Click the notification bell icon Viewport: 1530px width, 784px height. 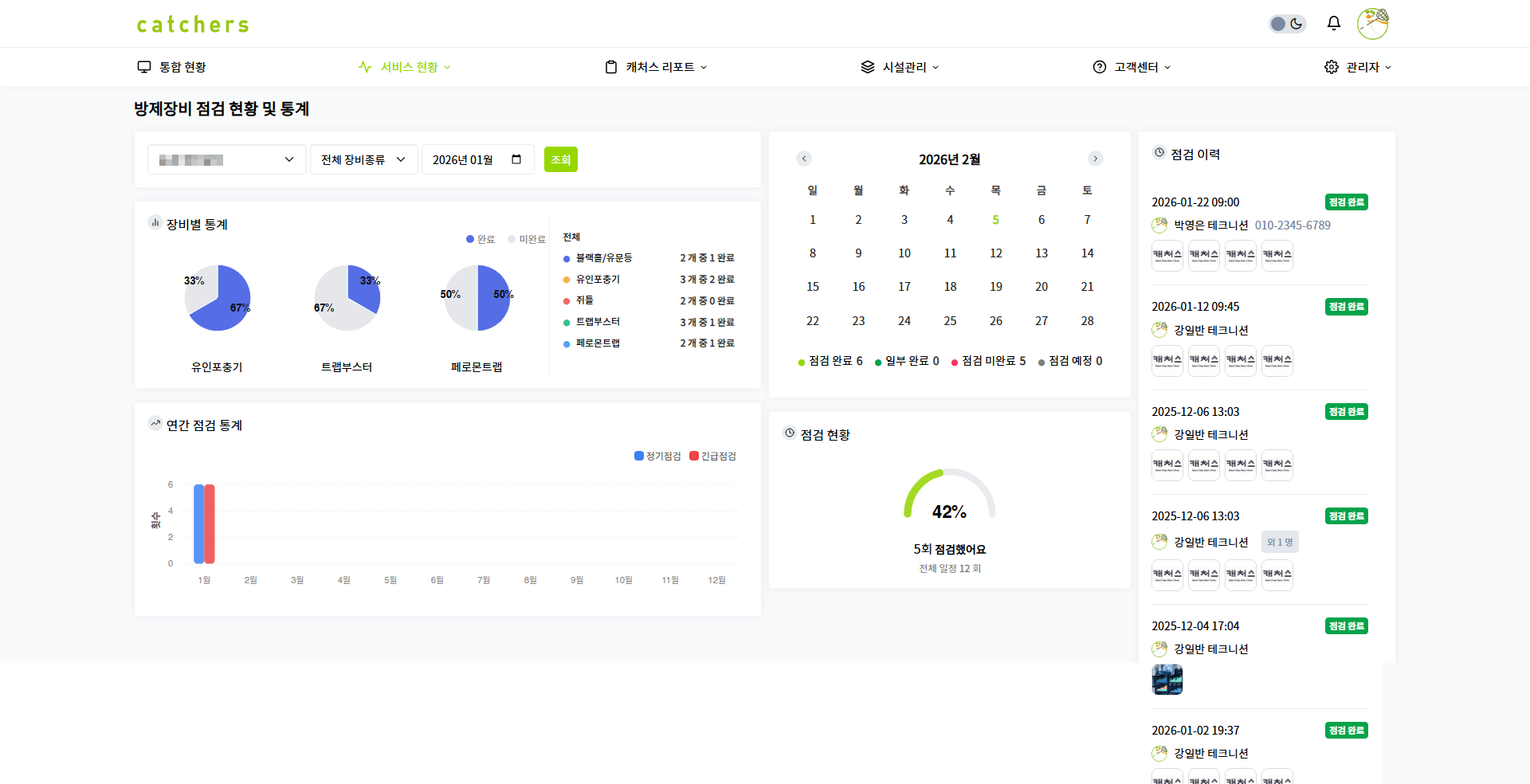click(1333, 23)
